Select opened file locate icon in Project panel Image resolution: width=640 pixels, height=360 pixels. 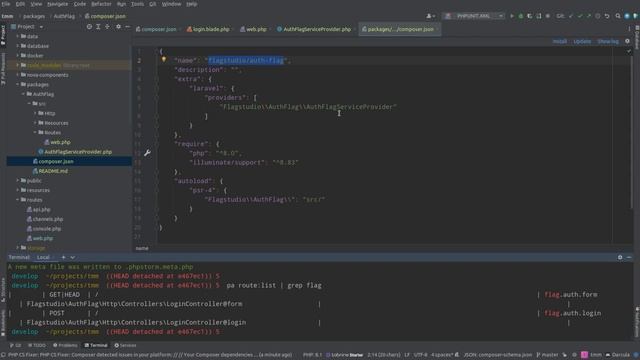tap(89, 27)
